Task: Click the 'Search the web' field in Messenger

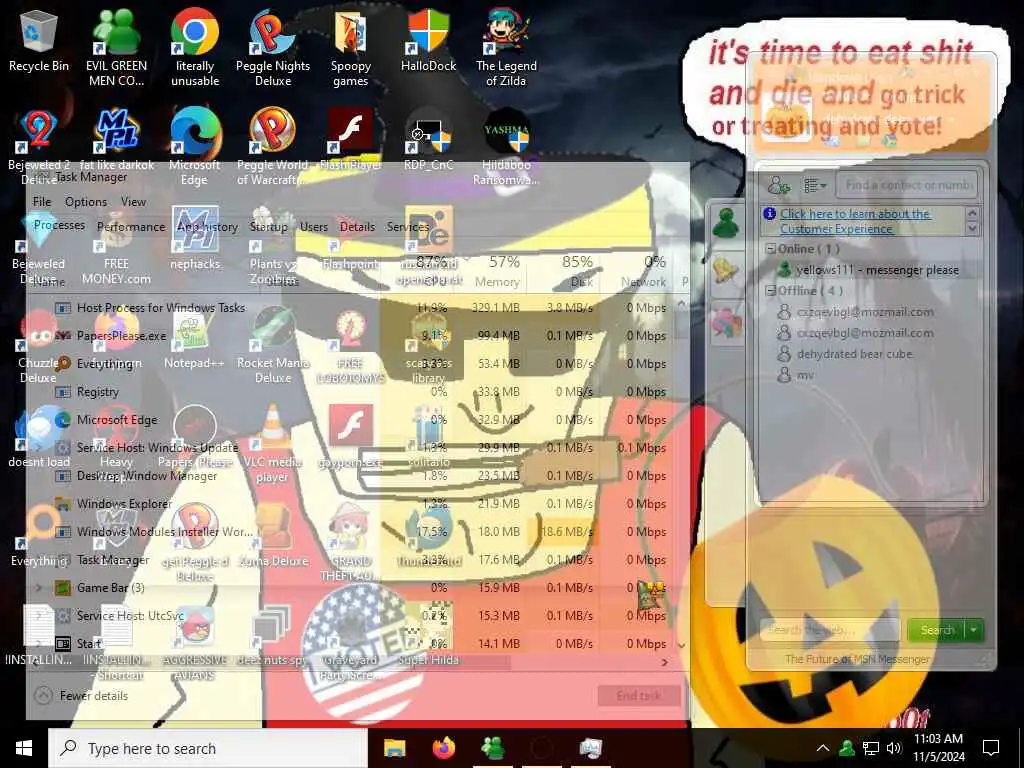Action: [831, 630]
